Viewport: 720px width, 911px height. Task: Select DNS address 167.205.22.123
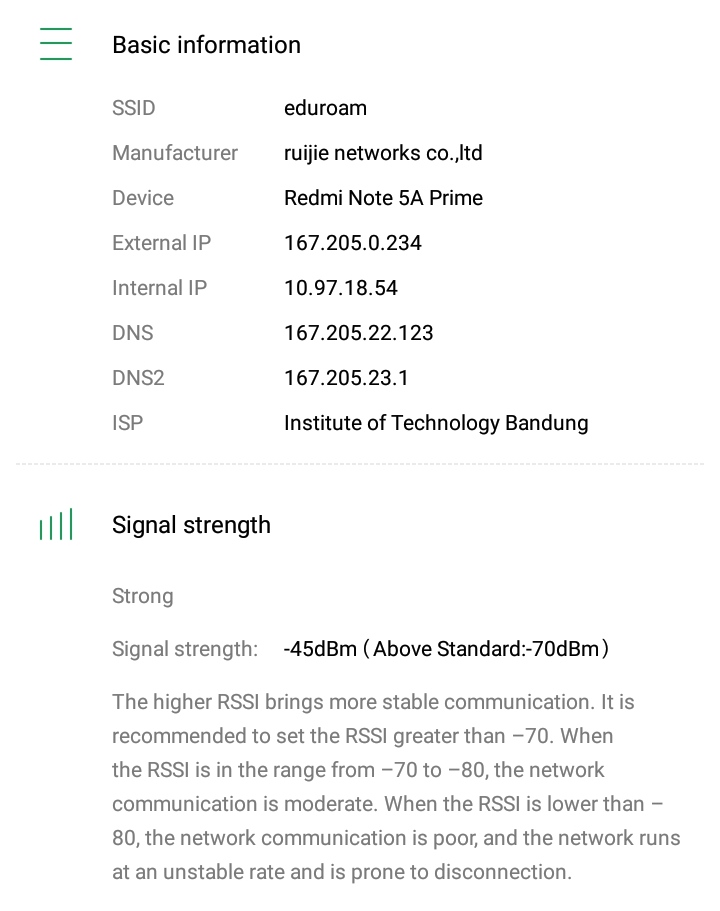point(359,333)
